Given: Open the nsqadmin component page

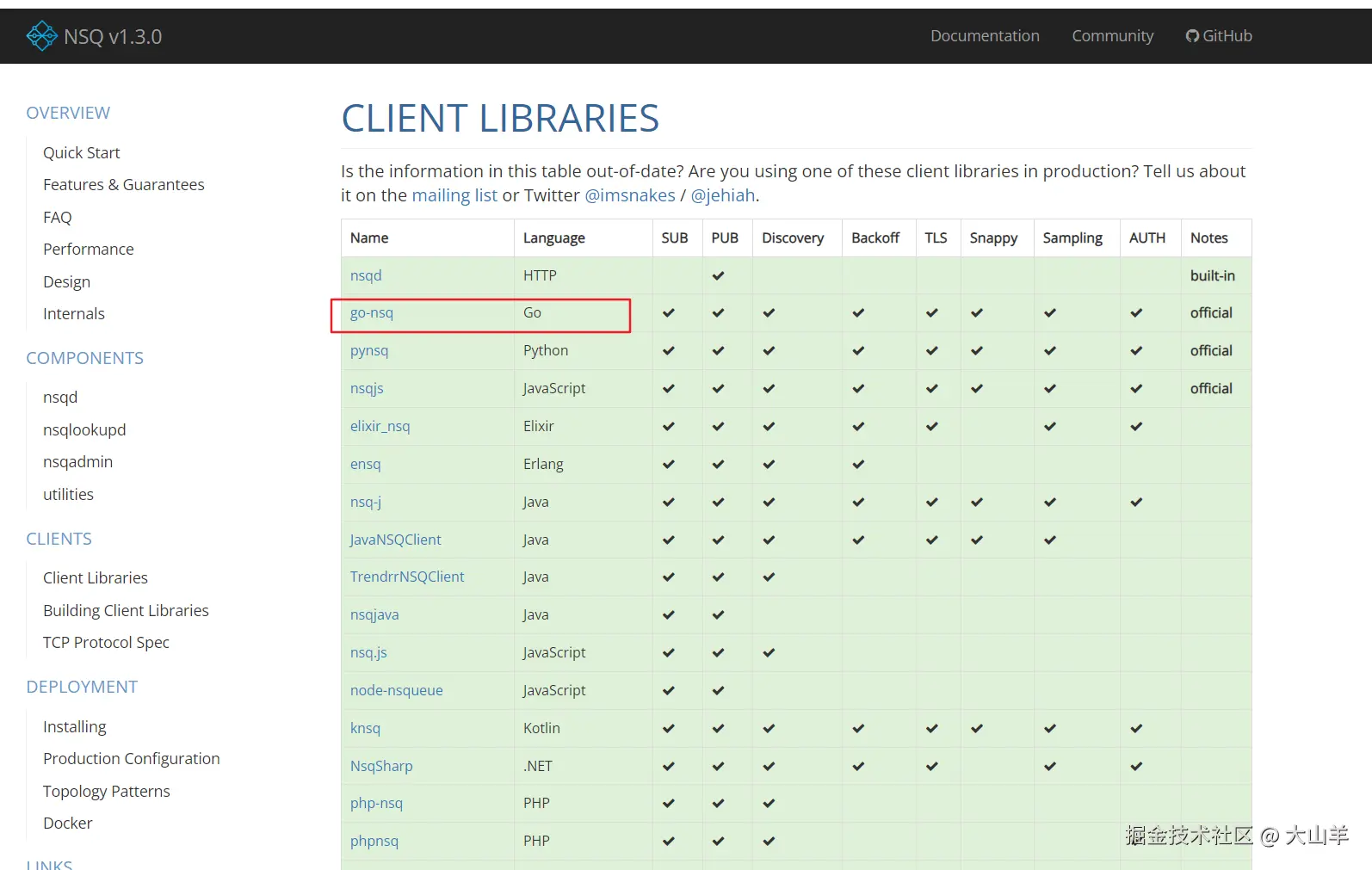Looking at the screenshot, I should [78, 462].
